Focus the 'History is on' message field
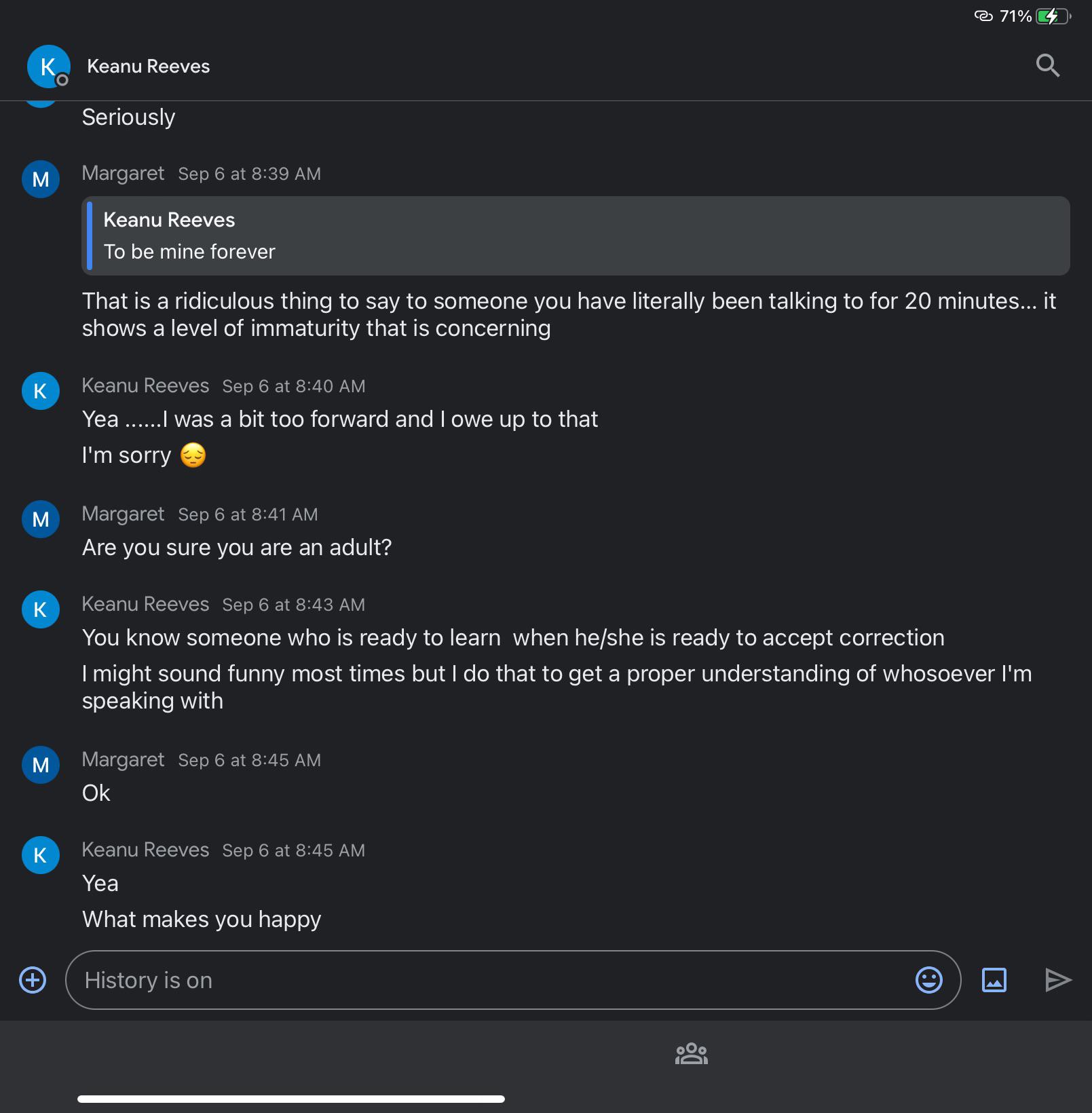Image resolution: width=1092 pixels, height=1113 pixels. coord(489,980)
